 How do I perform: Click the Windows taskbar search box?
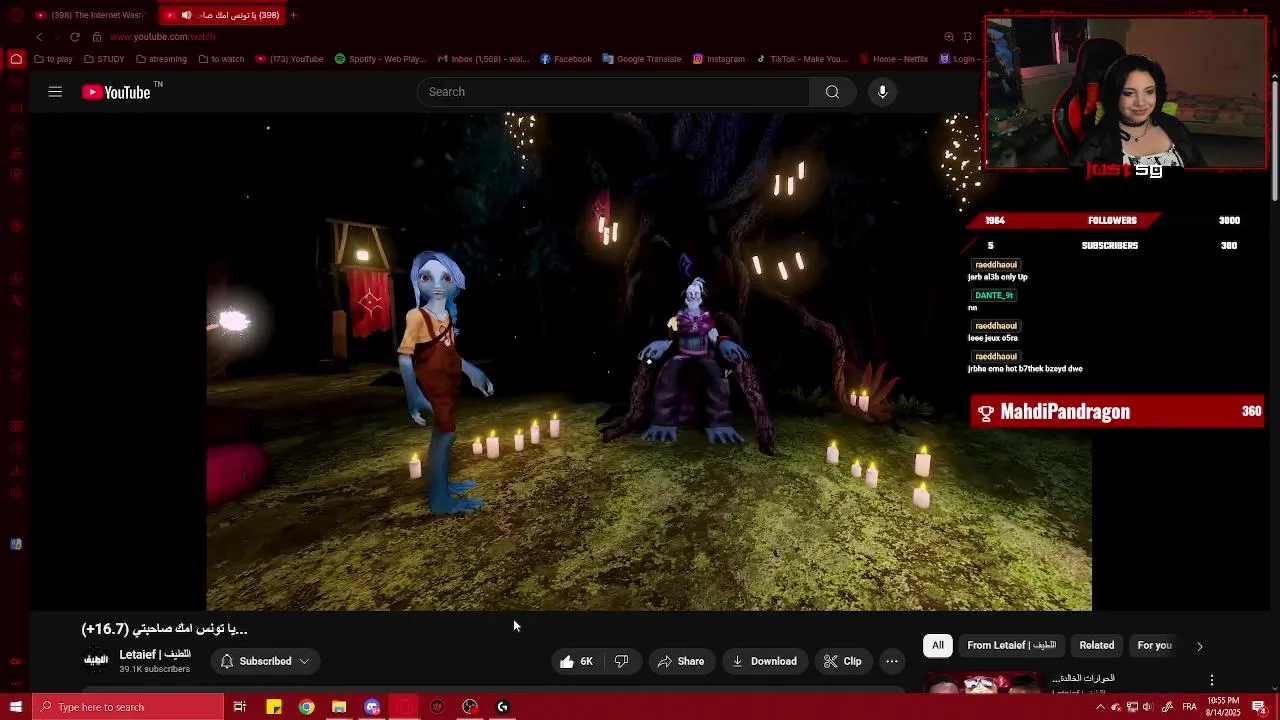pos(127,707)
